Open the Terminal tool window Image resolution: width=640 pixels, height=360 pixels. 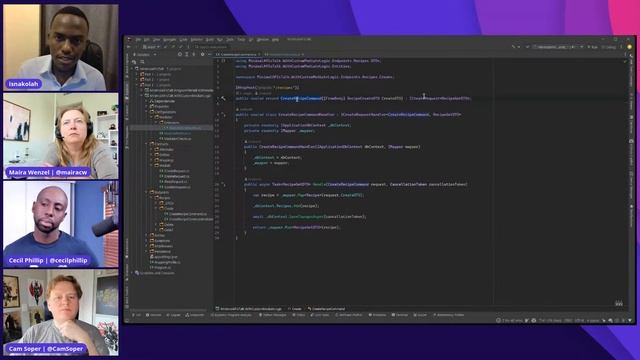(400, 315)
